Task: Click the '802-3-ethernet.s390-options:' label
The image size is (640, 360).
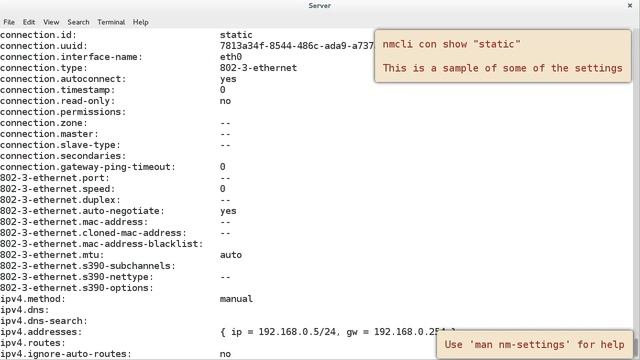Action: pos(77,288)
